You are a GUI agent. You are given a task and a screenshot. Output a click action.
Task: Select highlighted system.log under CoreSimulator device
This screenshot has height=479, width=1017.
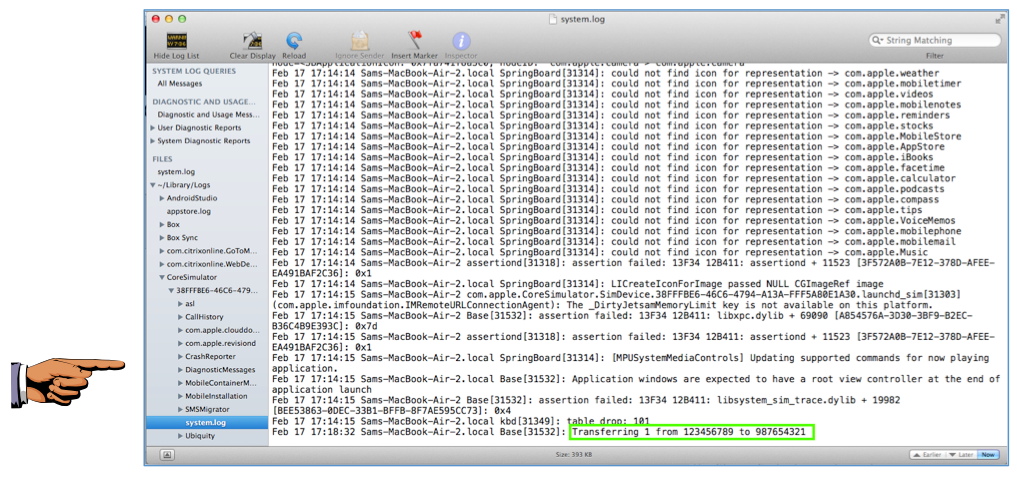pyautogui.click(x=207, y=423)
